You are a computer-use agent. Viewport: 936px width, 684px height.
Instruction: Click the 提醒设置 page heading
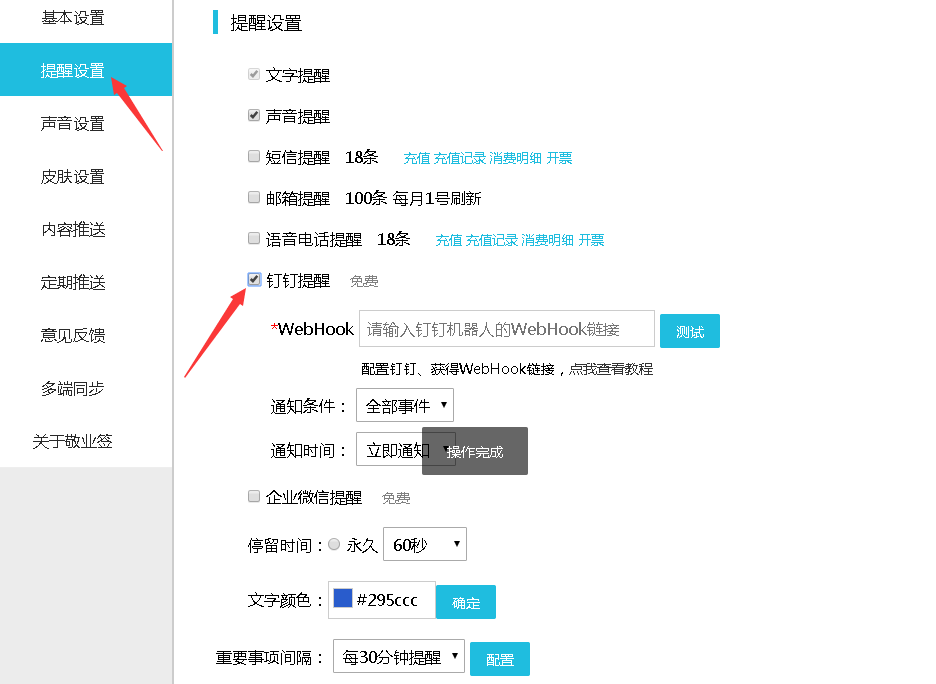click(x=266, y=23)
